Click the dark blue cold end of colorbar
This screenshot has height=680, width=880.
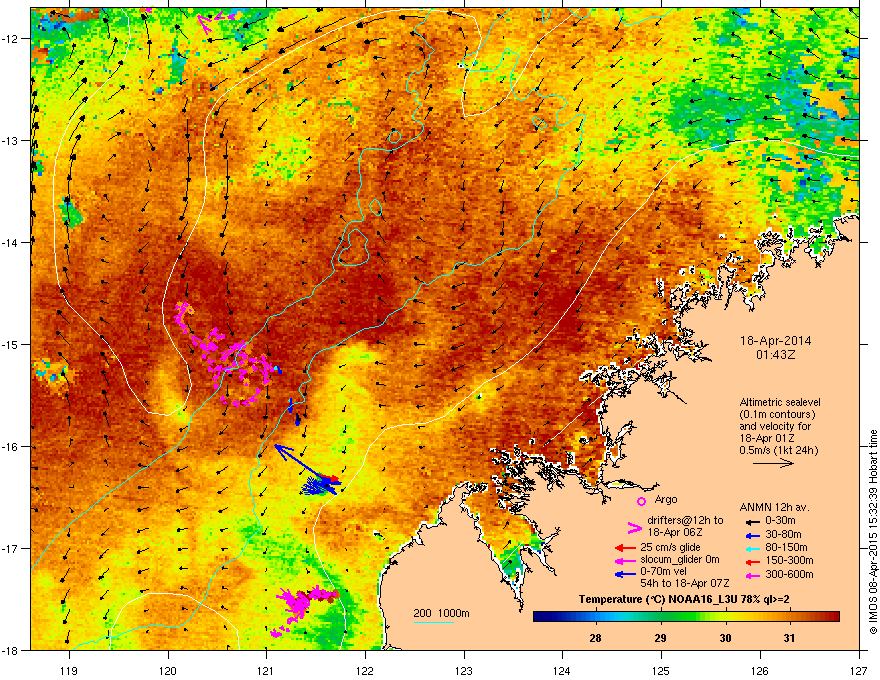pyautogui.click(x=542, y=617)
